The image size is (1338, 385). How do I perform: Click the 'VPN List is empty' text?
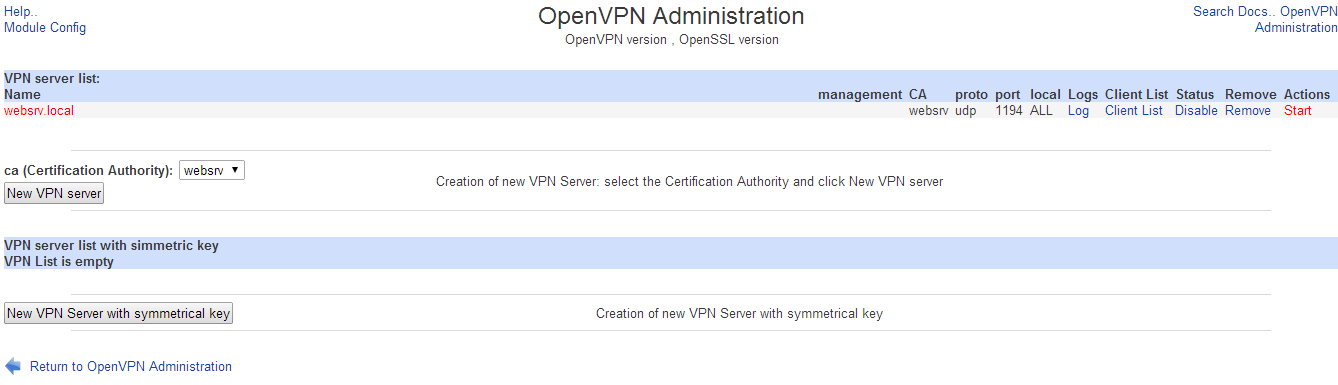pos(59,262)
